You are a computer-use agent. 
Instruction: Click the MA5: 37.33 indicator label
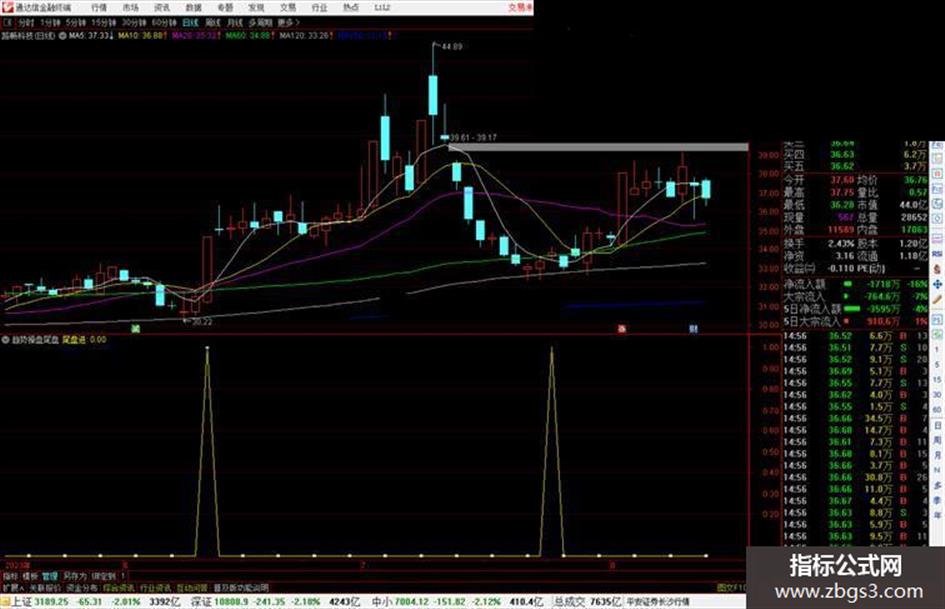click(x=92, y=36)
